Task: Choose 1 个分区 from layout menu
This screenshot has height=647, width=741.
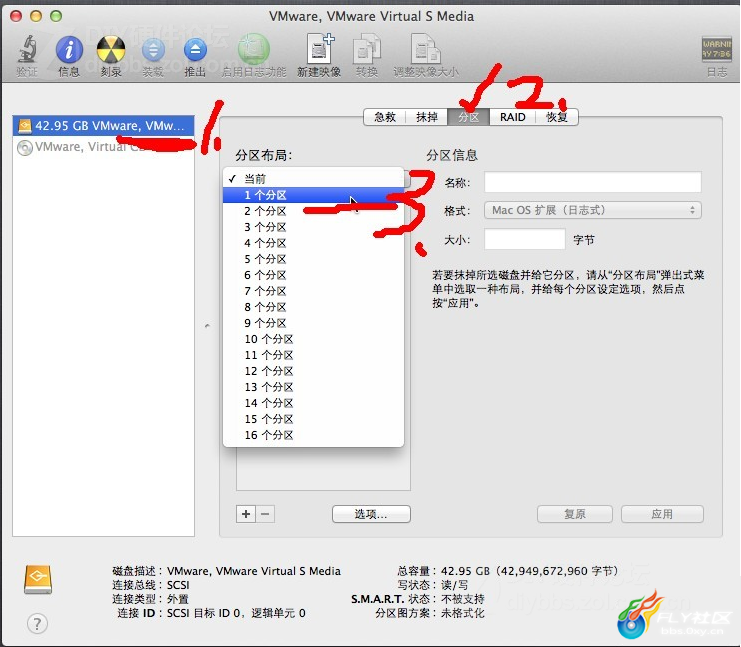Action: click(313, 195)
